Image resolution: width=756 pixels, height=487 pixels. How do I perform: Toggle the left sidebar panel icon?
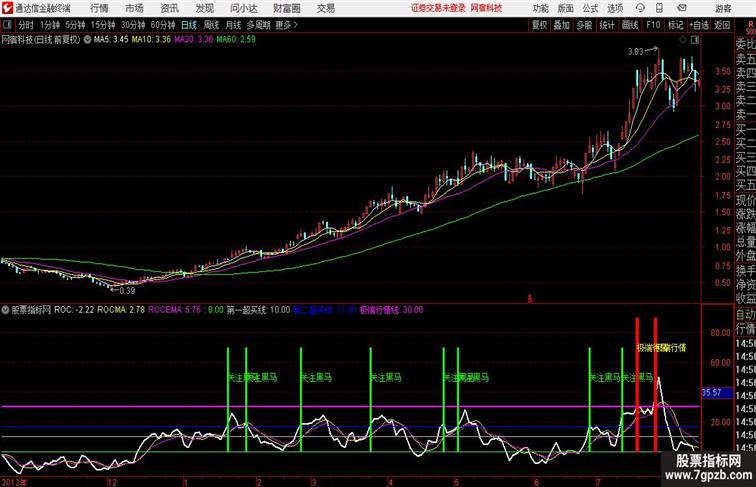click(7, 25)
